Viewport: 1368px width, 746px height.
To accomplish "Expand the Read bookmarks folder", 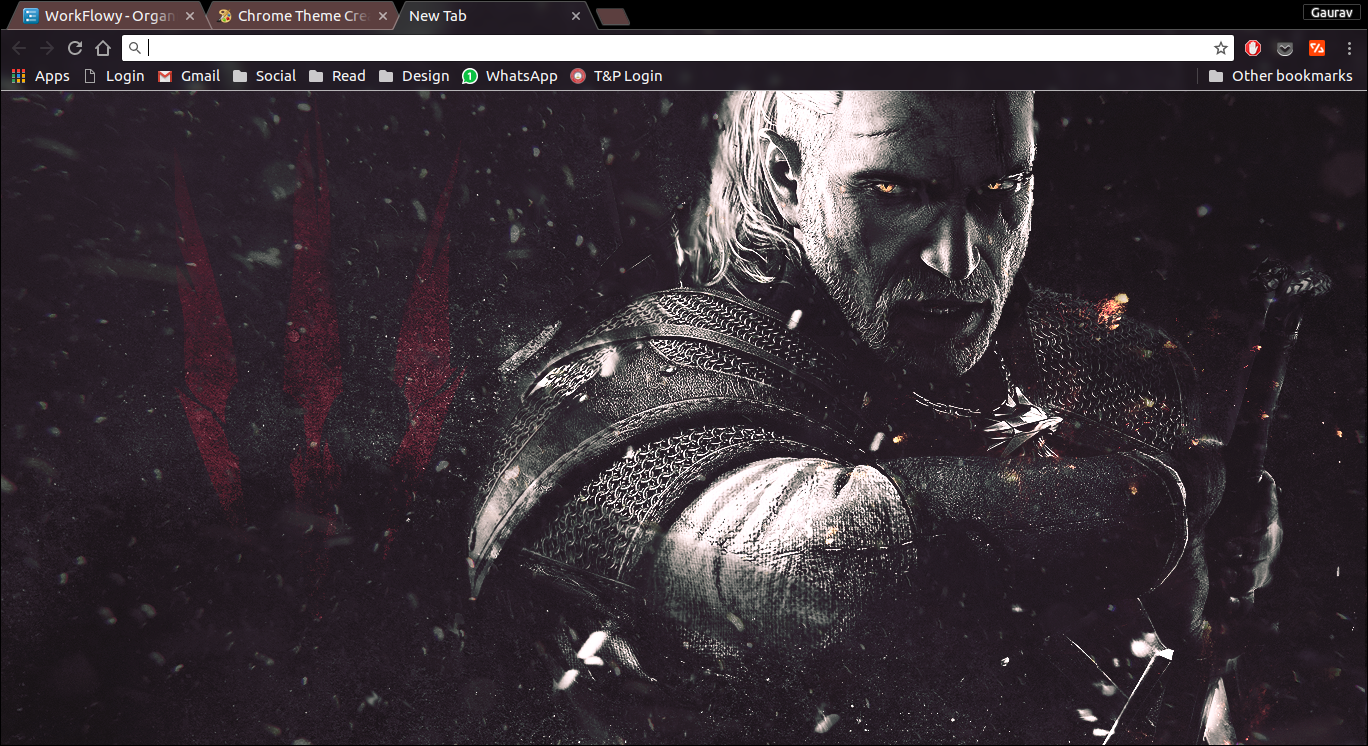I will 337,76.
